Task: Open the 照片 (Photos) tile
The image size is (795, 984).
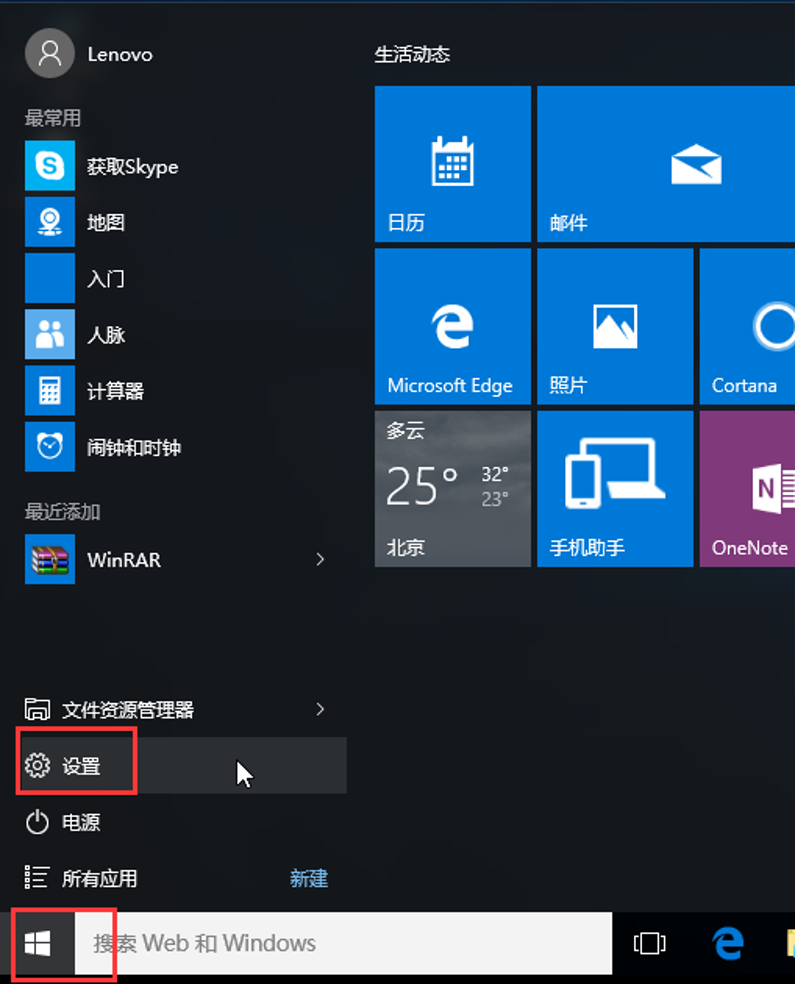Action: coord(614,326)
